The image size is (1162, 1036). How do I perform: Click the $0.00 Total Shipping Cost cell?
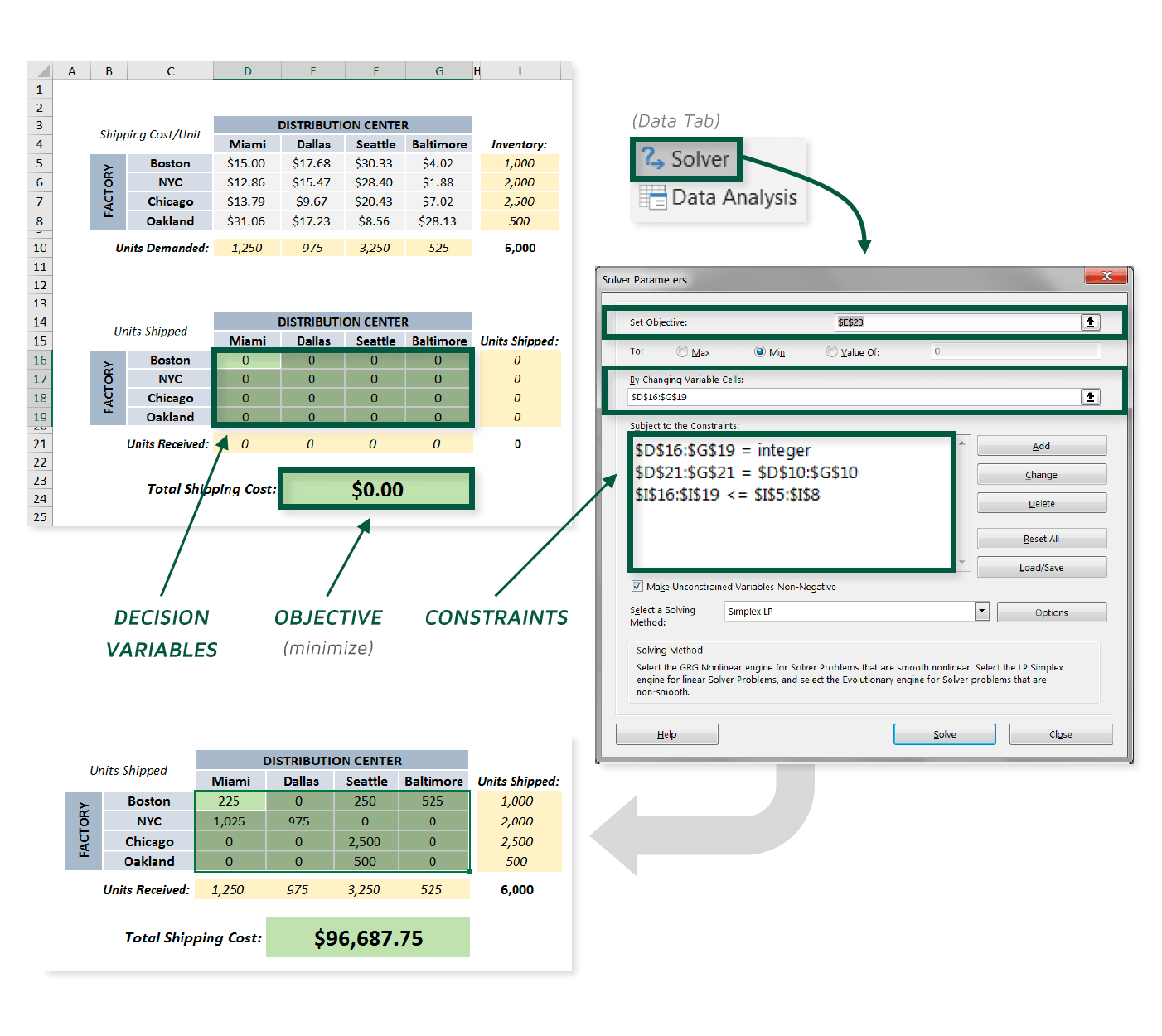tap(377, 490)
